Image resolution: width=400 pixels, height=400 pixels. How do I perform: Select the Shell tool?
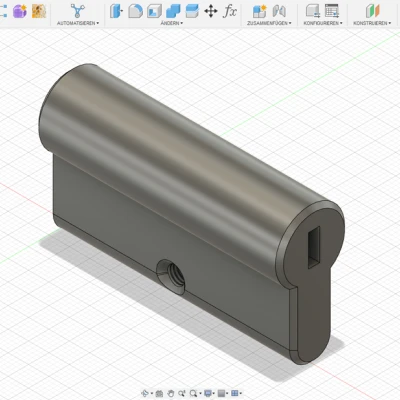pyautogui.click(x=154, y=11)
